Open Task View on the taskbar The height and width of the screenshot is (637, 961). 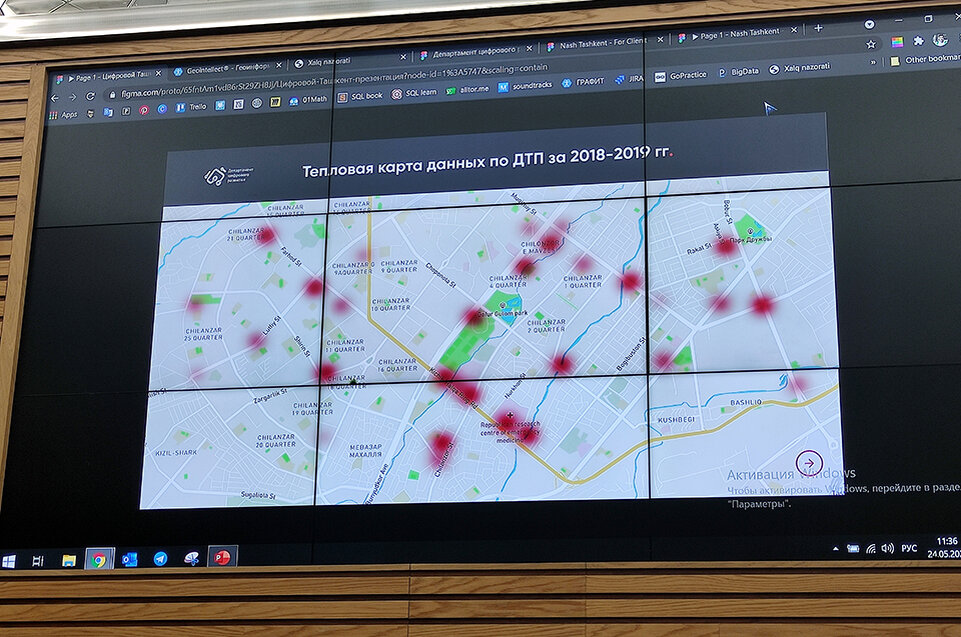click(x=37, y=560)
